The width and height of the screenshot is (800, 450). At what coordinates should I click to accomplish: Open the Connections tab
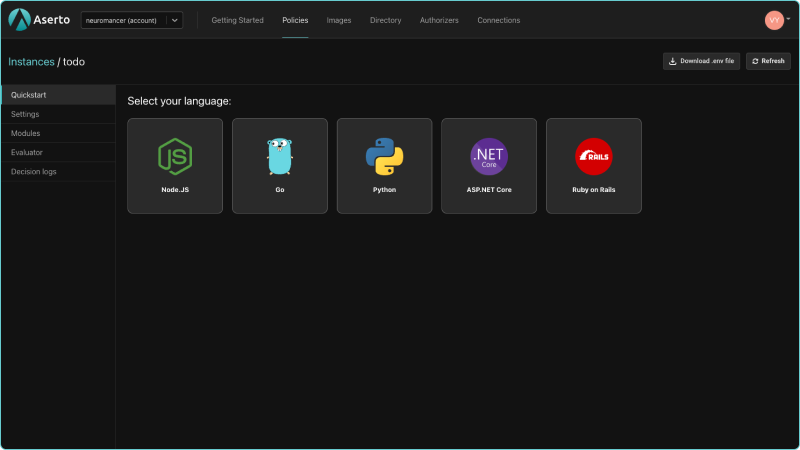coord(498,20)
